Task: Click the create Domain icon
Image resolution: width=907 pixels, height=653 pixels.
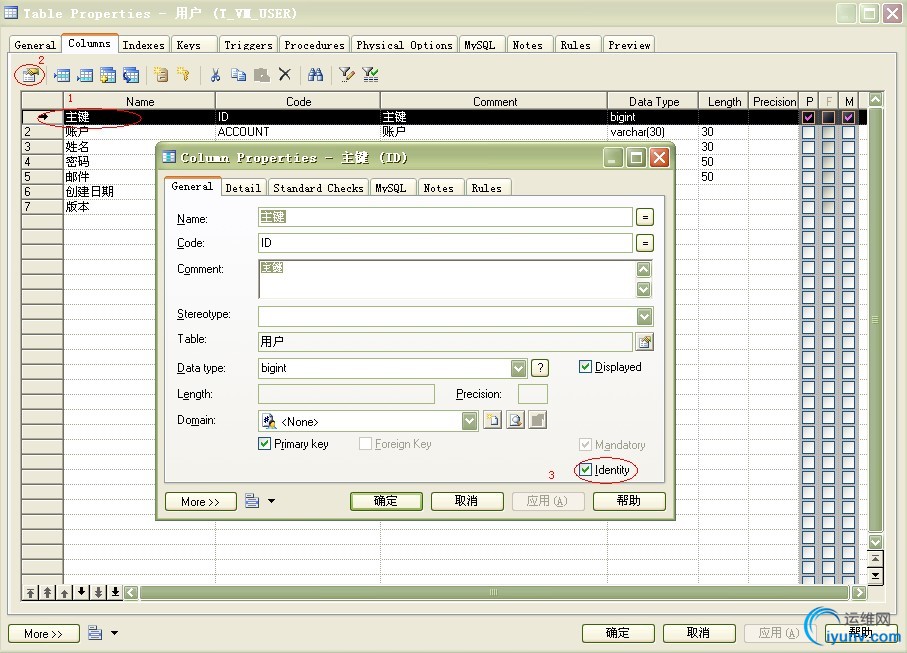Action: (492, 420)
